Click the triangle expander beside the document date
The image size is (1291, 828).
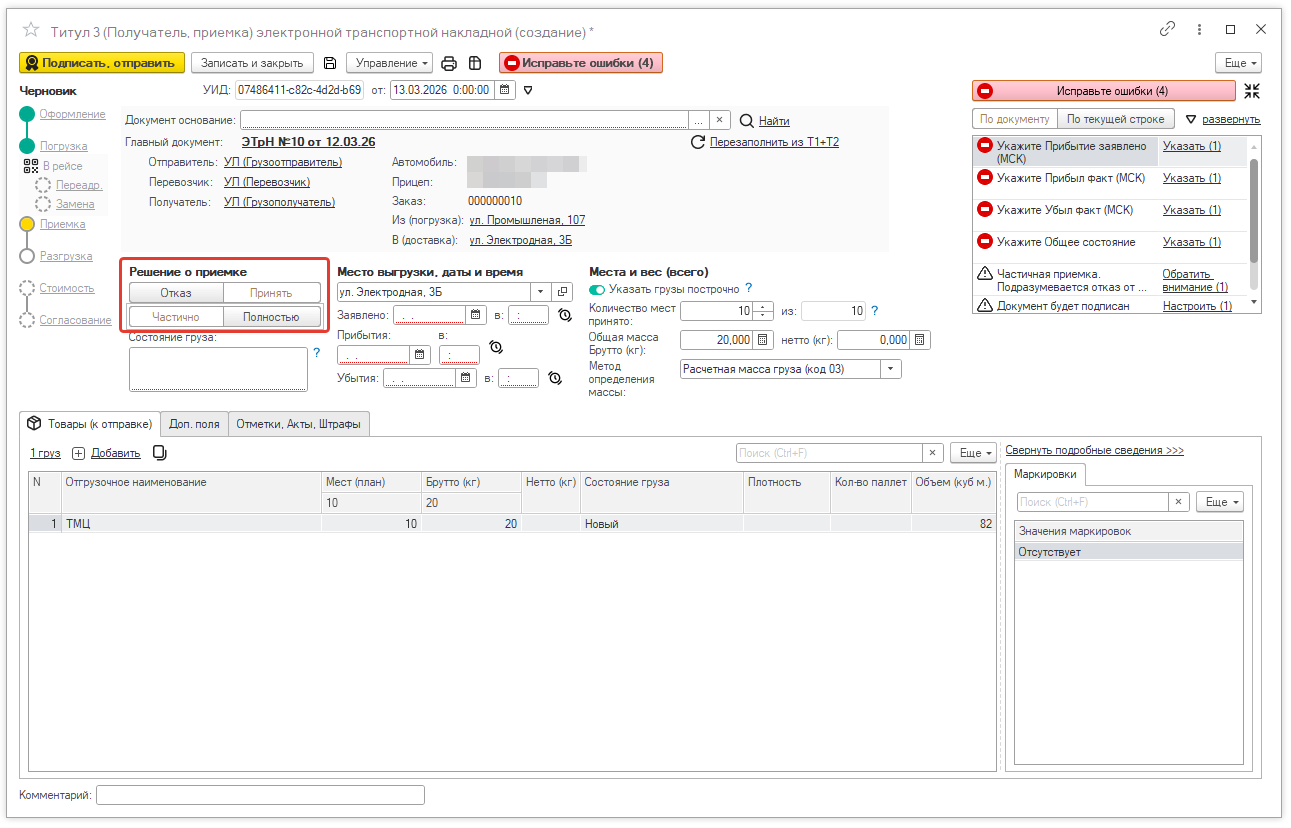[x=528, y=90]
